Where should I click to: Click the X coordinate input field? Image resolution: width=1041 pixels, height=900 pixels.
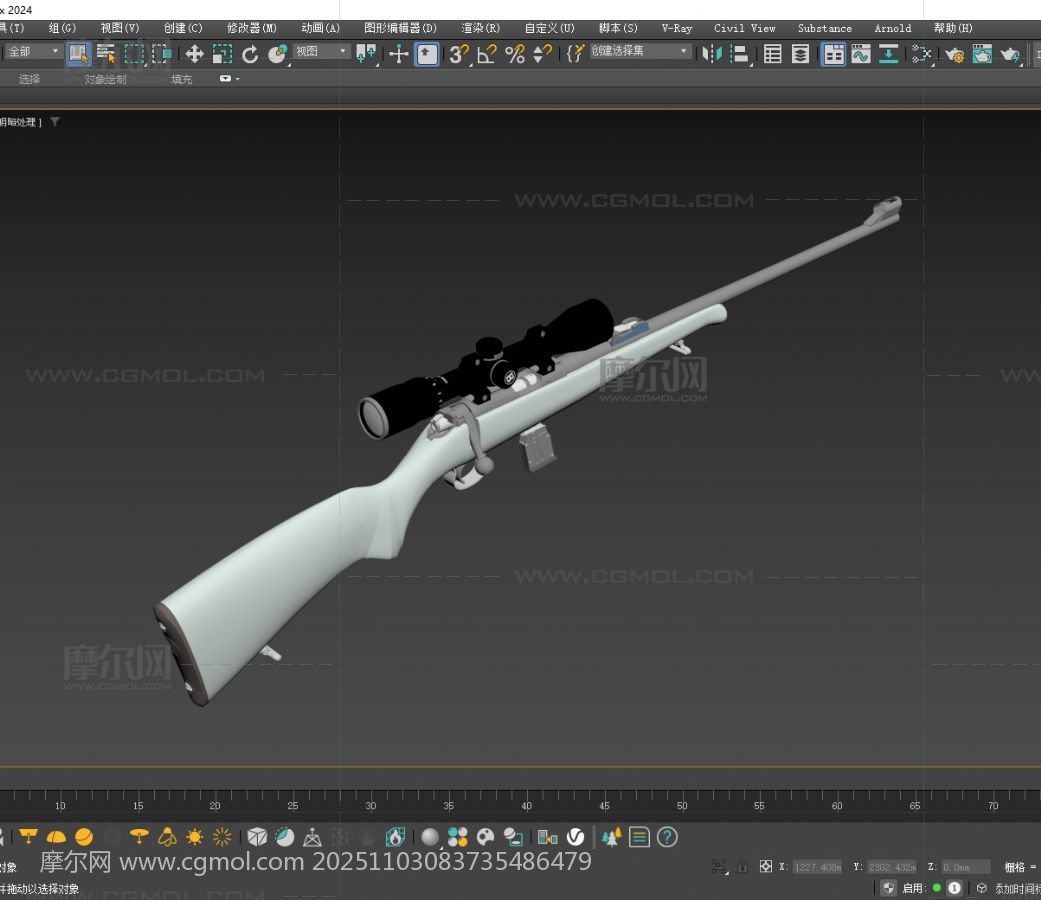(817, 867)
